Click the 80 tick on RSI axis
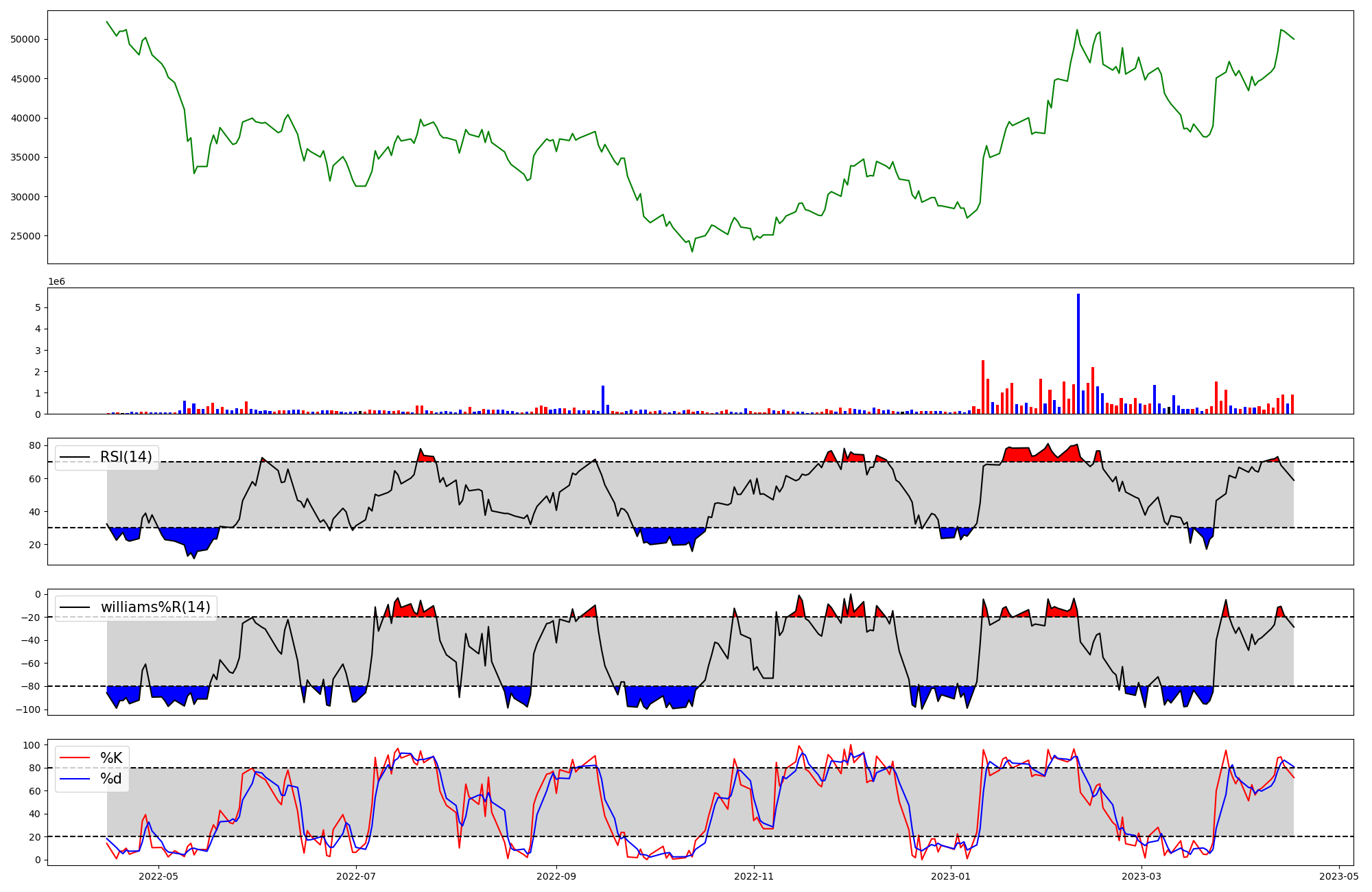The width and height of the screenshot is (1372, 892). click(35, 446)
